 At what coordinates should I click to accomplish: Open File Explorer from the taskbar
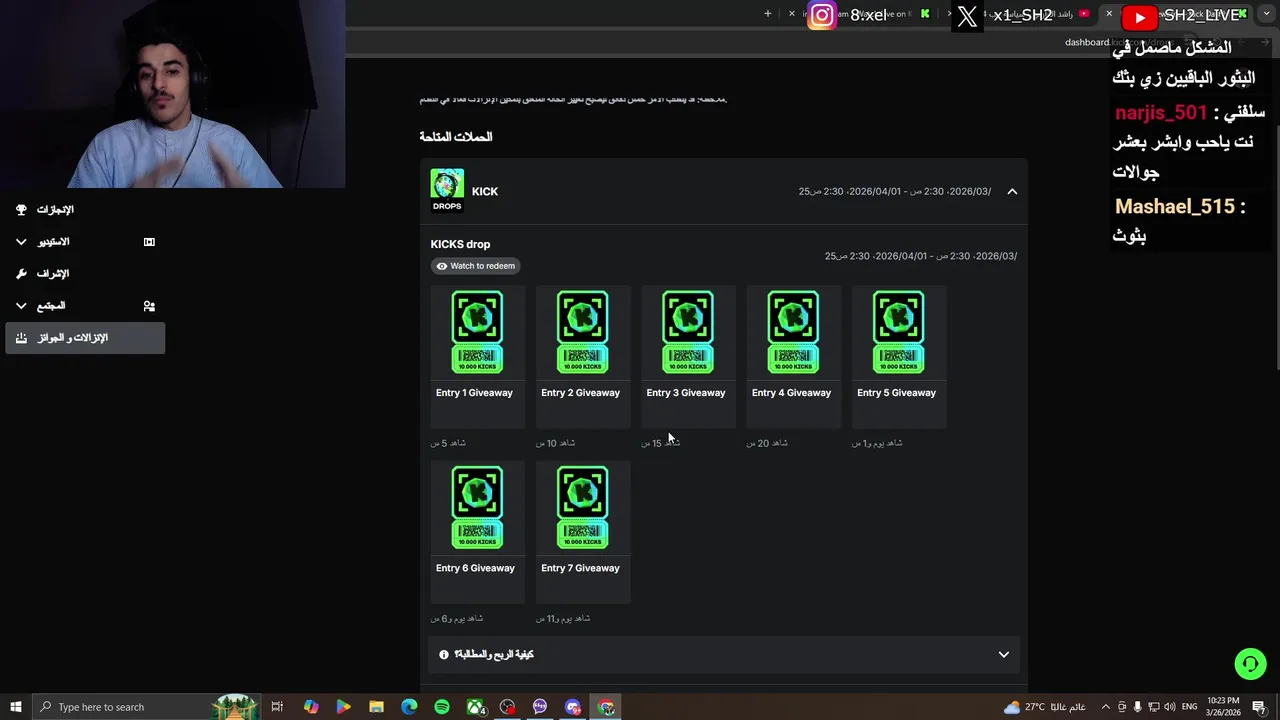tap(376, 707)
